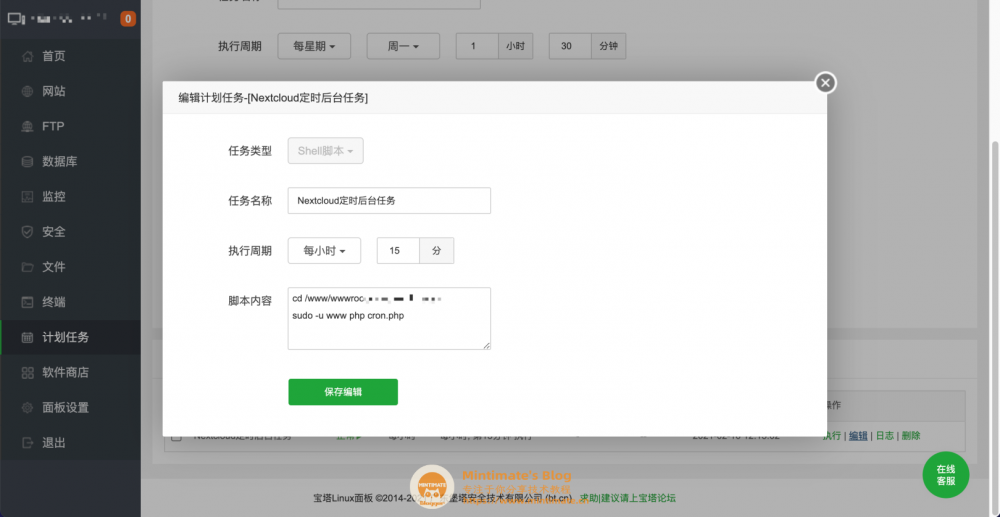
Task: Open the Shell脚本 task type dropdown
Action: (325, 150)
